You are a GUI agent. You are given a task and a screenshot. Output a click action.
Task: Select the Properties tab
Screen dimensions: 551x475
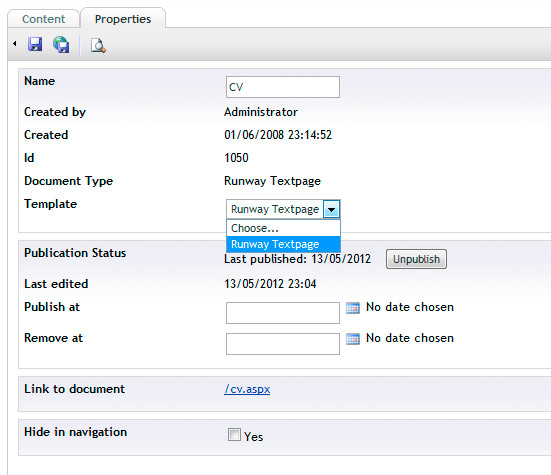click(123, 19)
